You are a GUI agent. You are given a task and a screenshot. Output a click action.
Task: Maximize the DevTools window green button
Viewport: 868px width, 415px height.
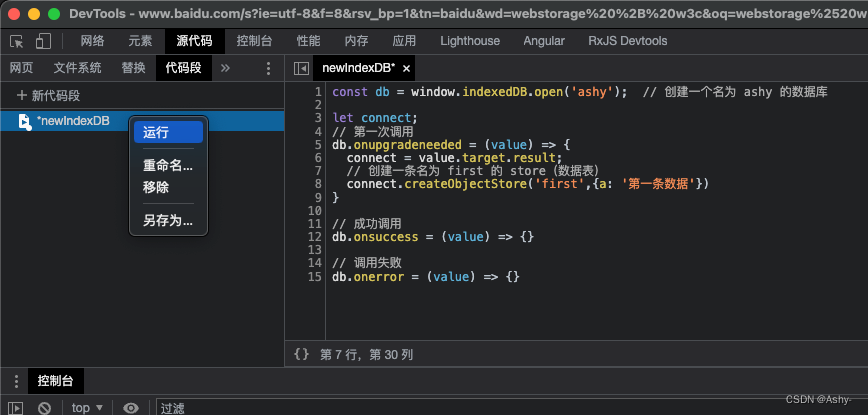(x=54, y=14)
